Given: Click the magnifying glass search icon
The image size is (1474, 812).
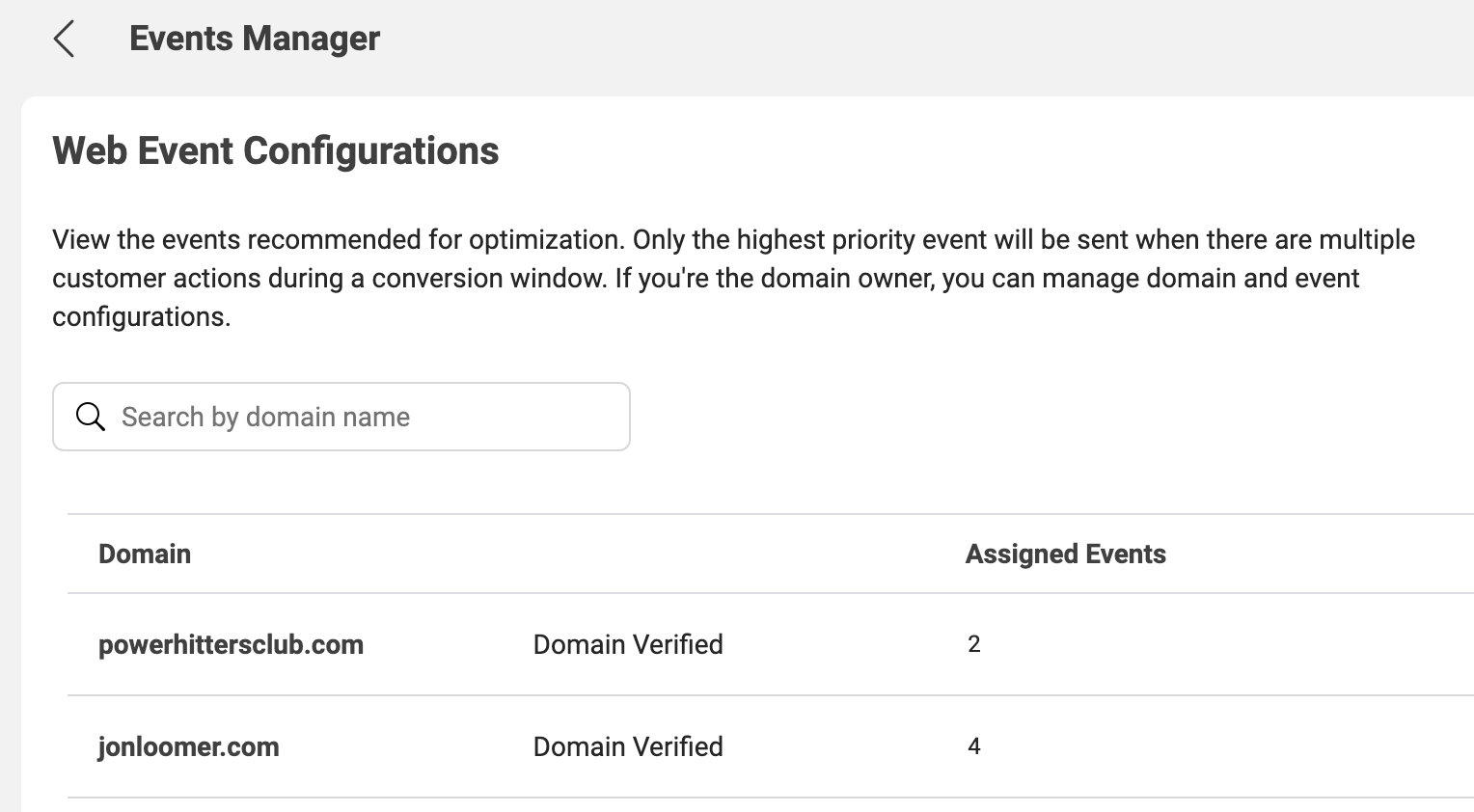Looking at the screenshot, I should (x=91, y=417).
